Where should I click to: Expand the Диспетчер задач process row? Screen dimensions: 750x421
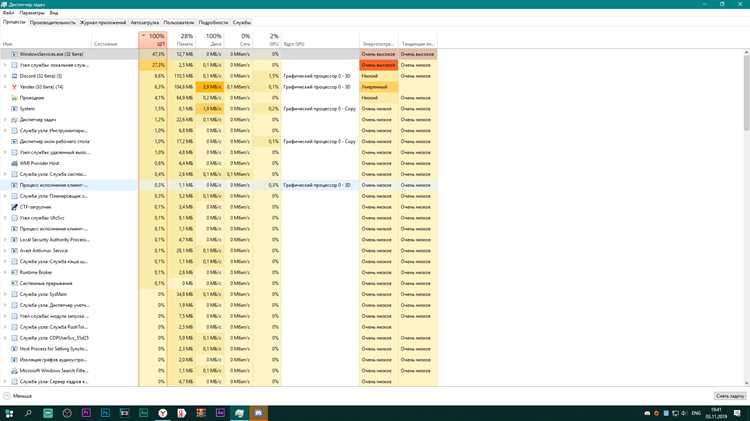click(x=5, y=120)
